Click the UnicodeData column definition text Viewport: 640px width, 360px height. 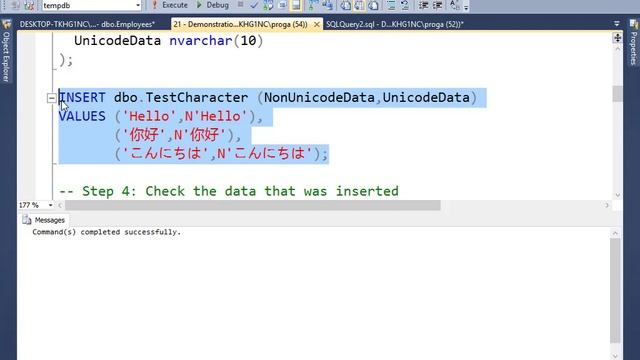click(118, 40)
